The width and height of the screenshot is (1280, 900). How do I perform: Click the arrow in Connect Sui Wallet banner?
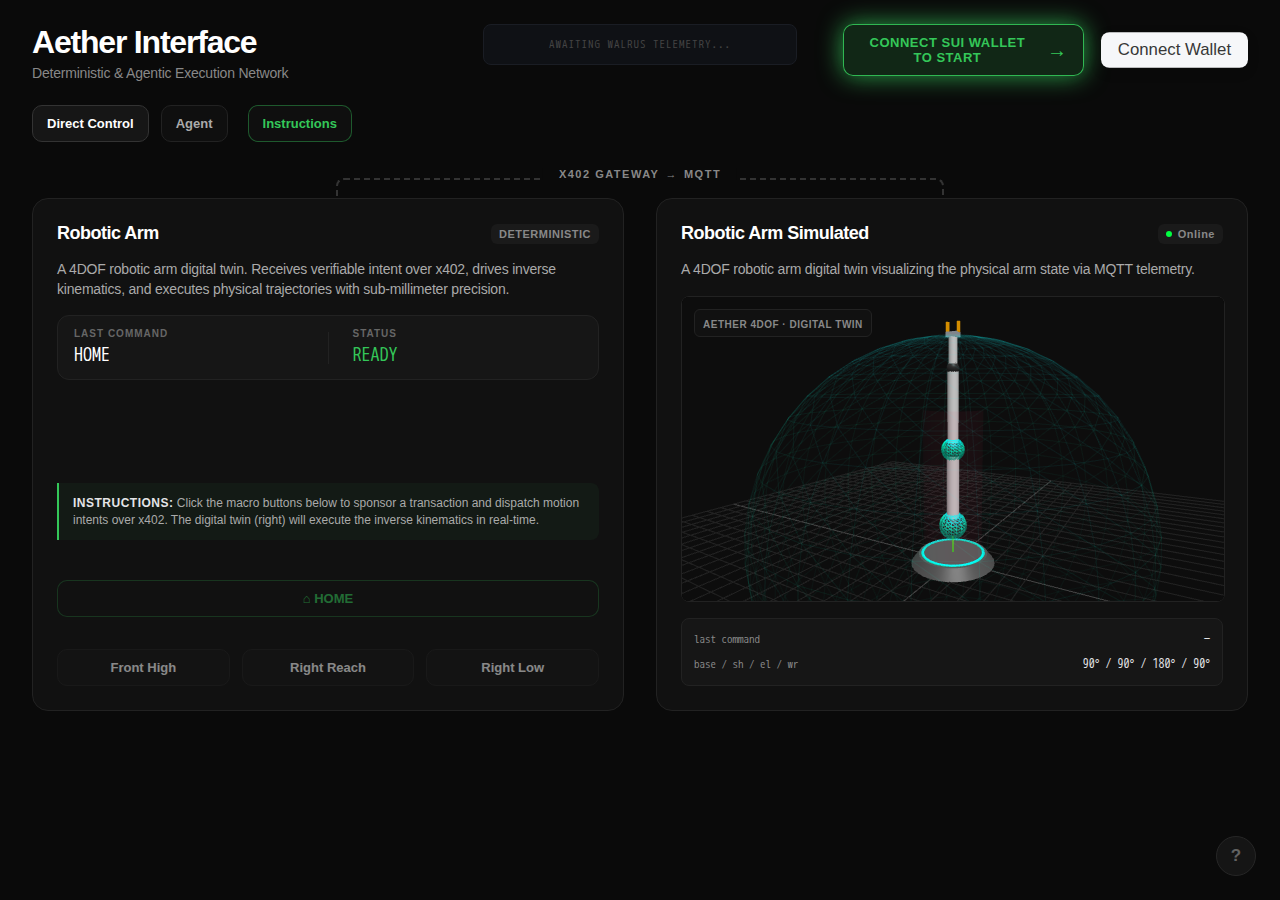pos(1056,51)
